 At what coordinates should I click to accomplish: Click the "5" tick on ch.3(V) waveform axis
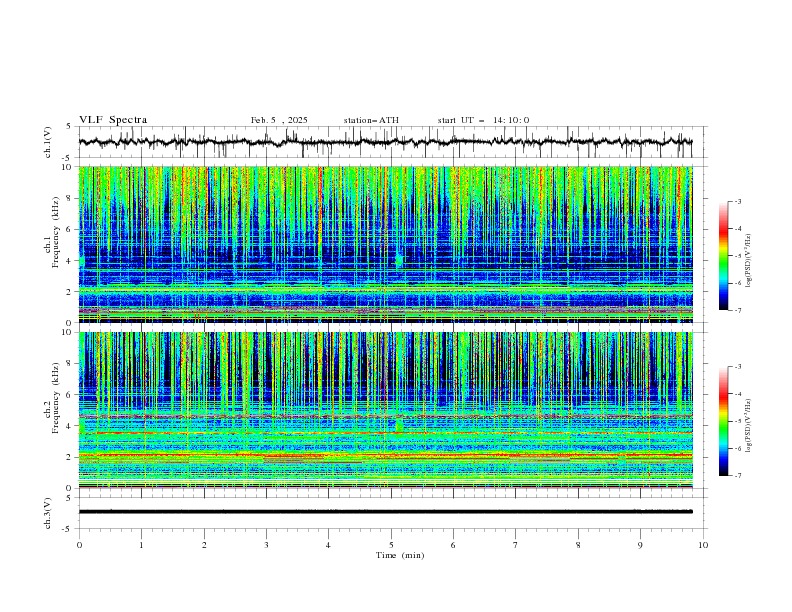pos(69,497)
